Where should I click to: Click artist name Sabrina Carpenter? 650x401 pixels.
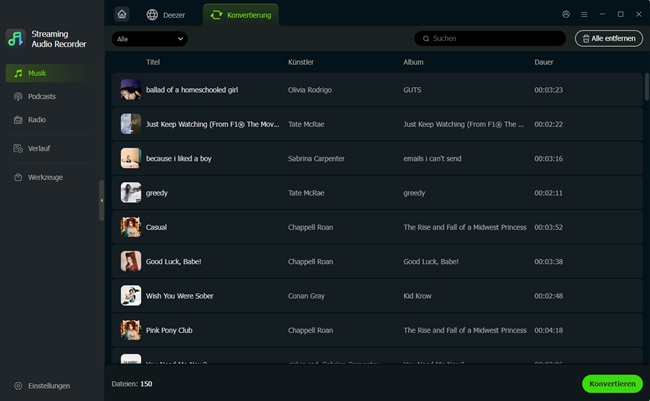point(316,158)
